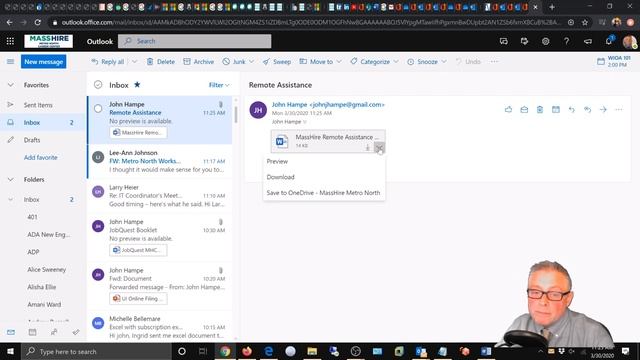The height and width of the screenshot is (360, 640).
Task: Collapse the Favorites section chevron
Action: click(11, 85)
